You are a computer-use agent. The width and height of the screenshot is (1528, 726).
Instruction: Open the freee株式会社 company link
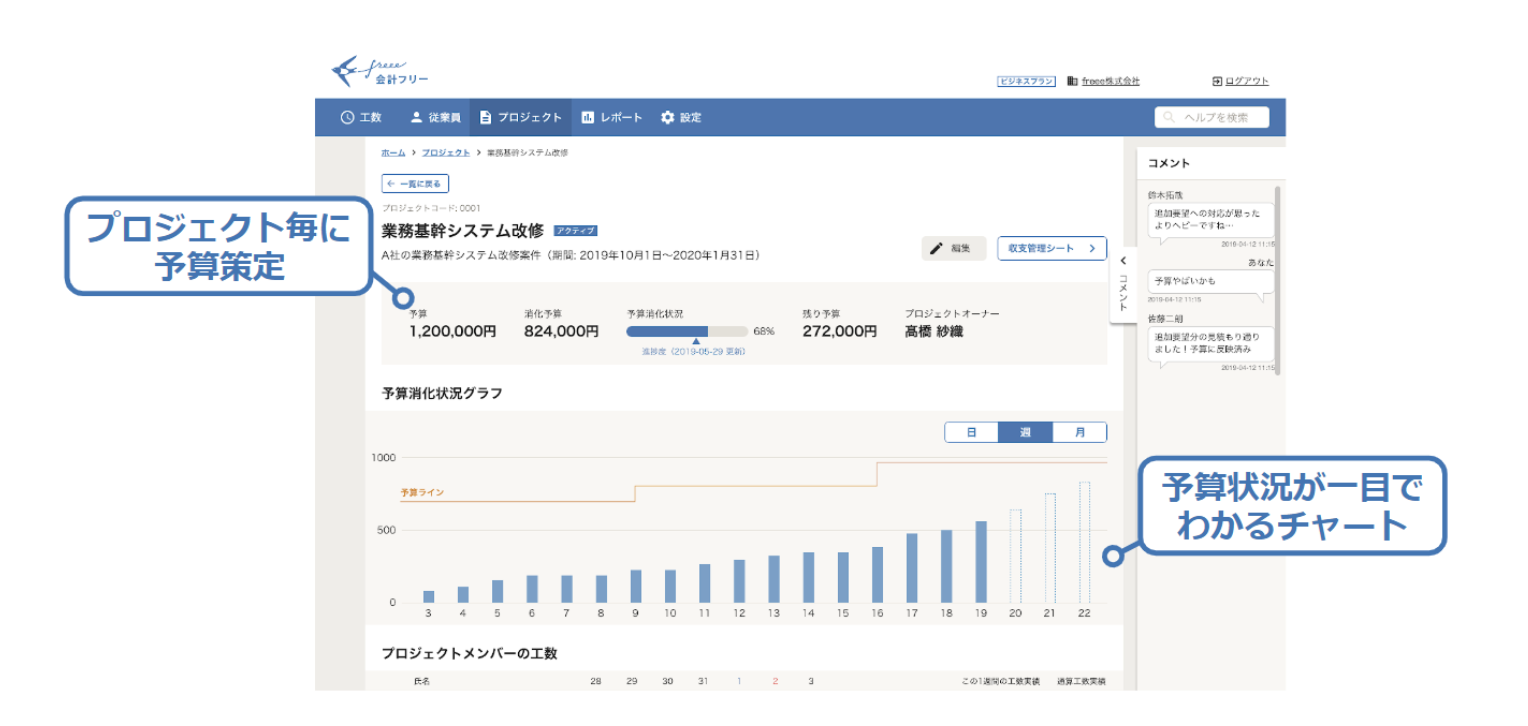(1104, 82)
